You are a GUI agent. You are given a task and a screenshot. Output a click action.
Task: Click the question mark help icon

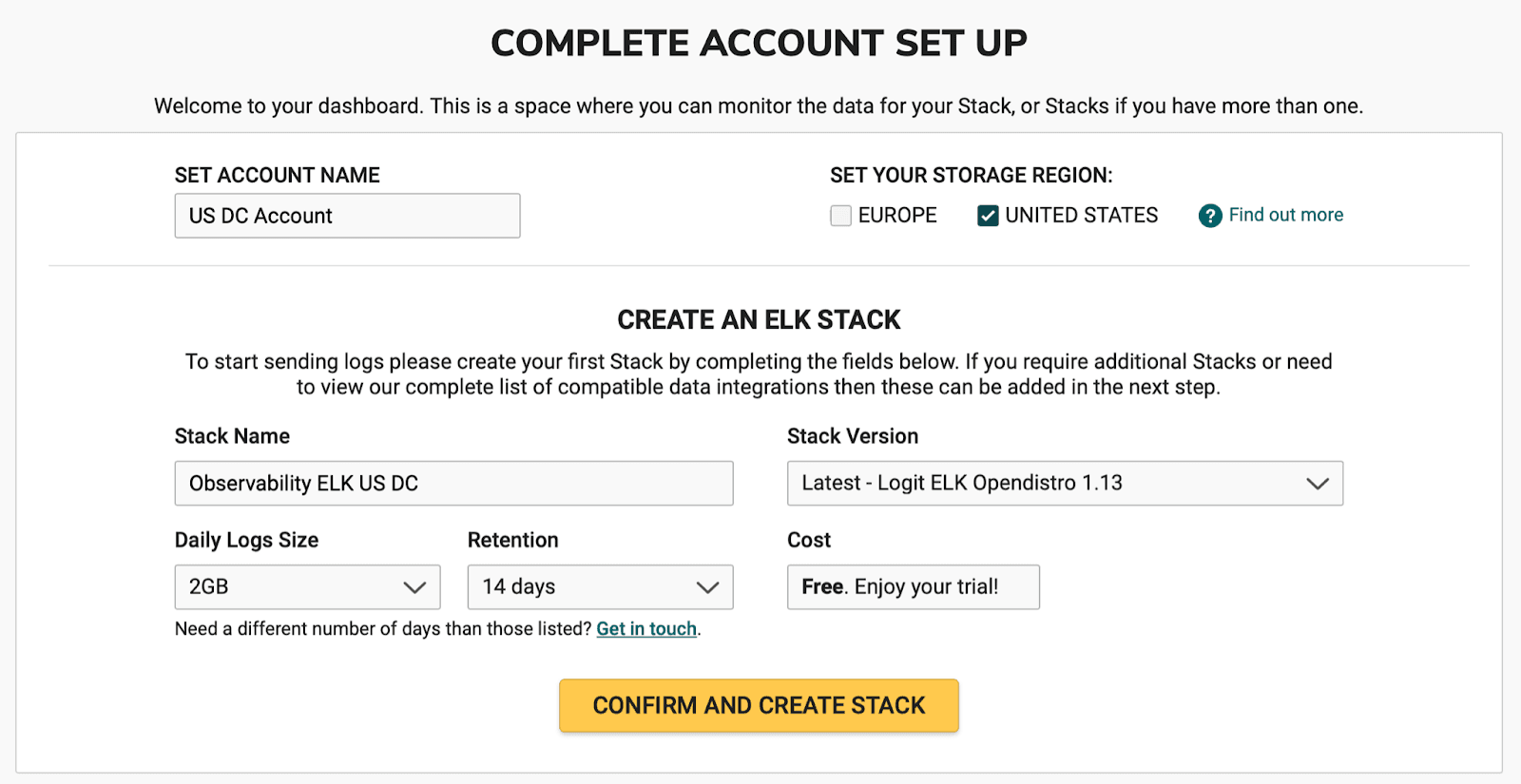[1208, 215]
